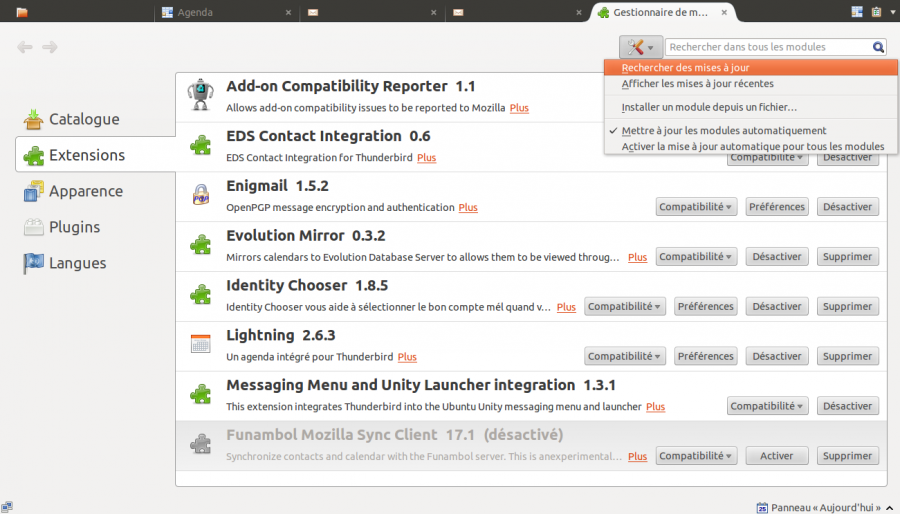Click the Plus link for Identity Chooser

[566, 307]
